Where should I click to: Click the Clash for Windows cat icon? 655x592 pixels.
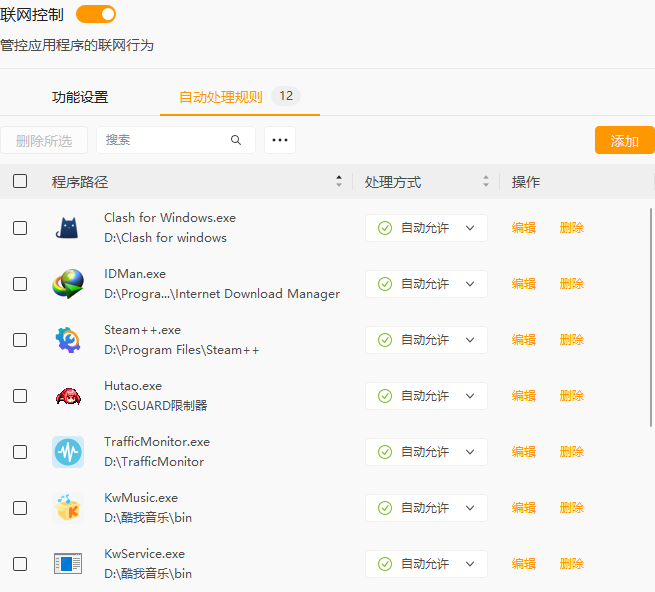68,228
